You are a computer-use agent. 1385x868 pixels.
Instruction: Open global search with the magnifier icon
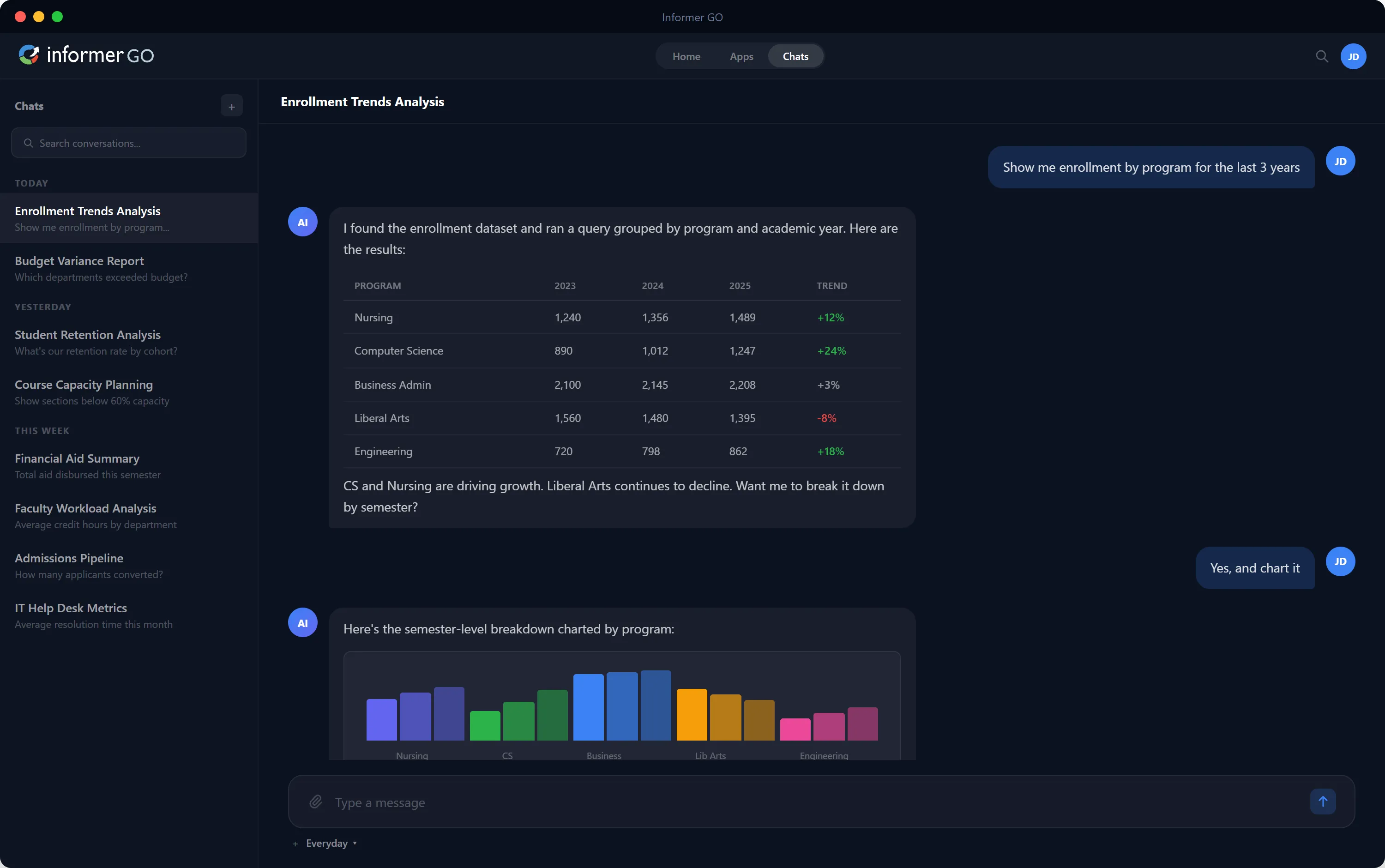[x=1321, y=56]
